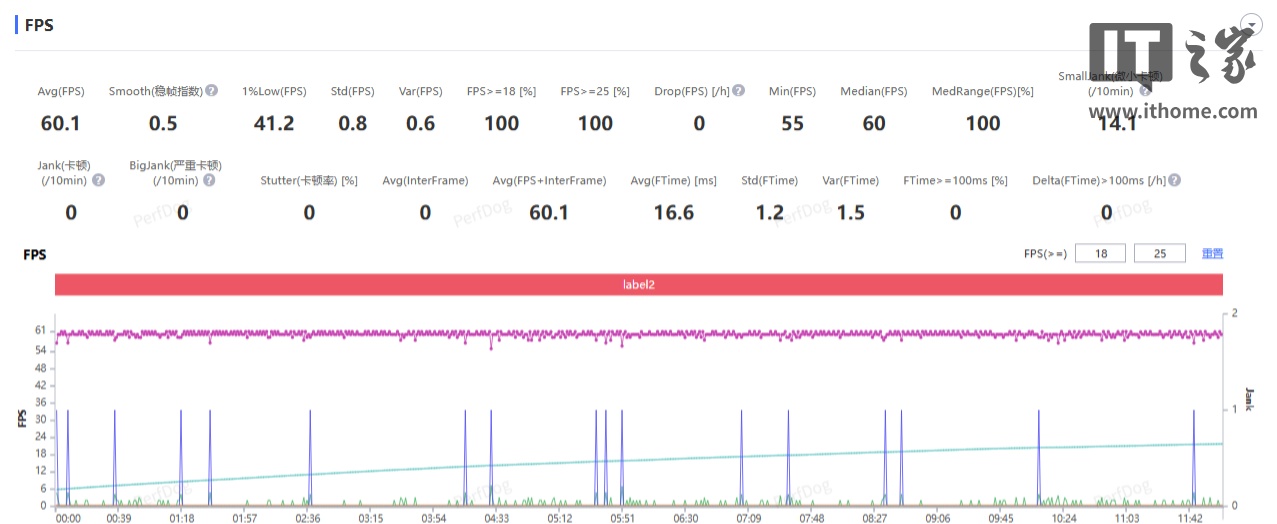Click the BigJank help icon
The image size is (1277, 524).
pyautogui.click(x=209, y=181)
